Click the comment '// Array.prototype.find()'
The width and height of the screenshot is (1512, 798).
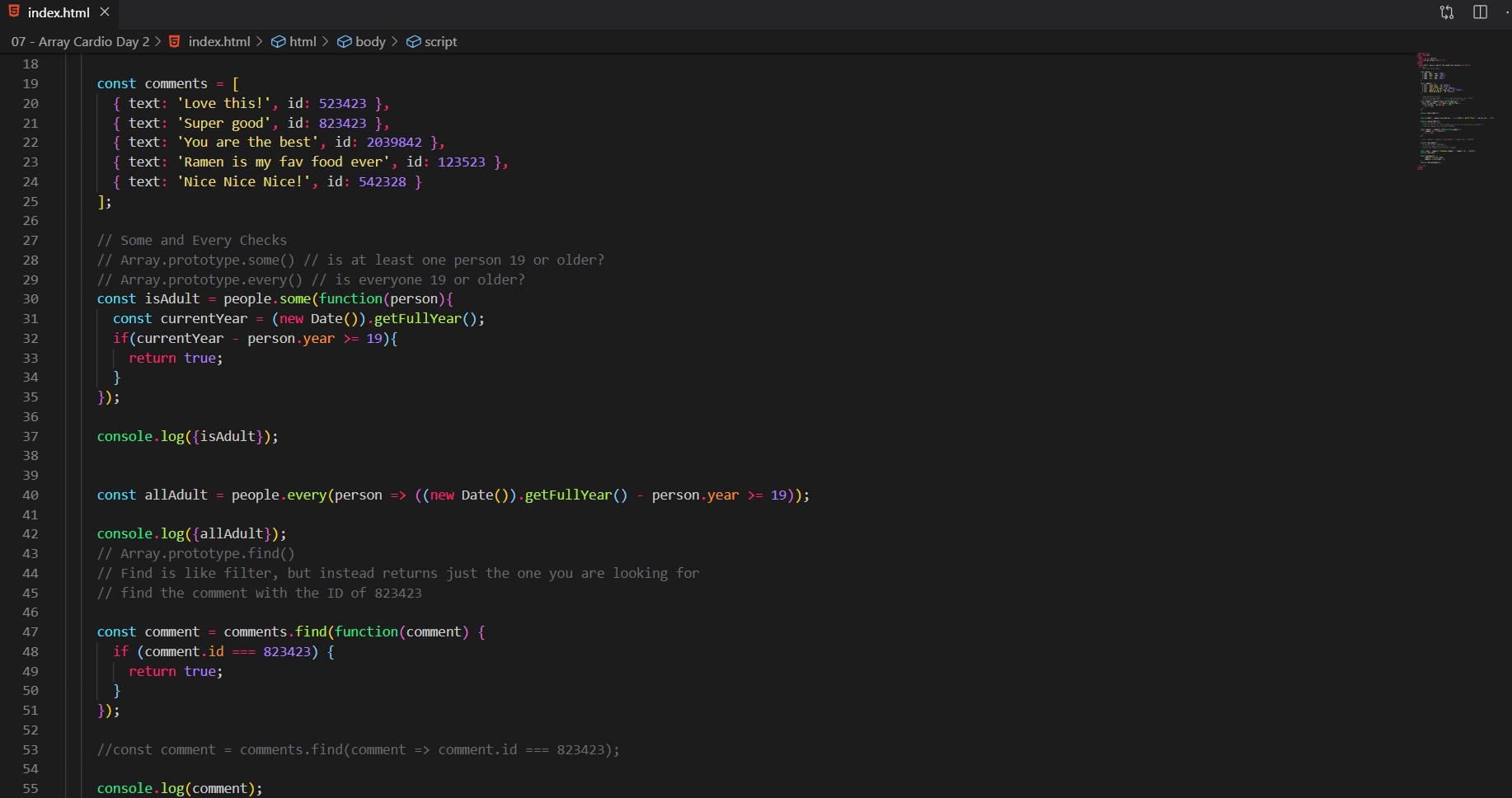[195, 553]
